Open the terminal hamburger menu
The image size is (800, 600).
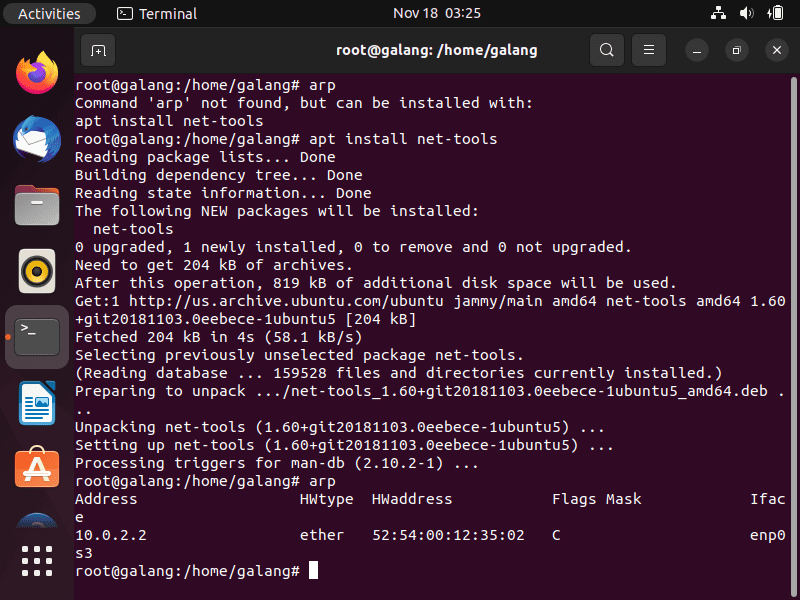tap(648, 50)
